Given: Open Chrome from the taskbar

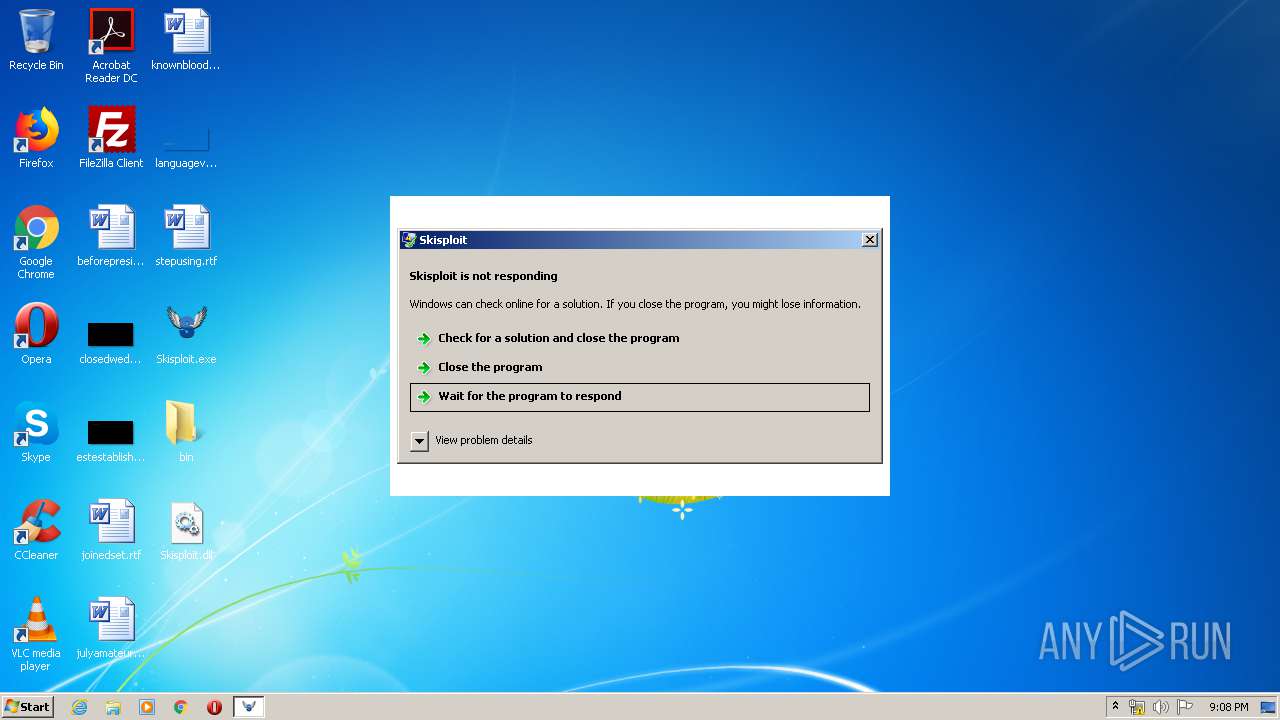Looking at the screenshot, I should click(181, 707).
